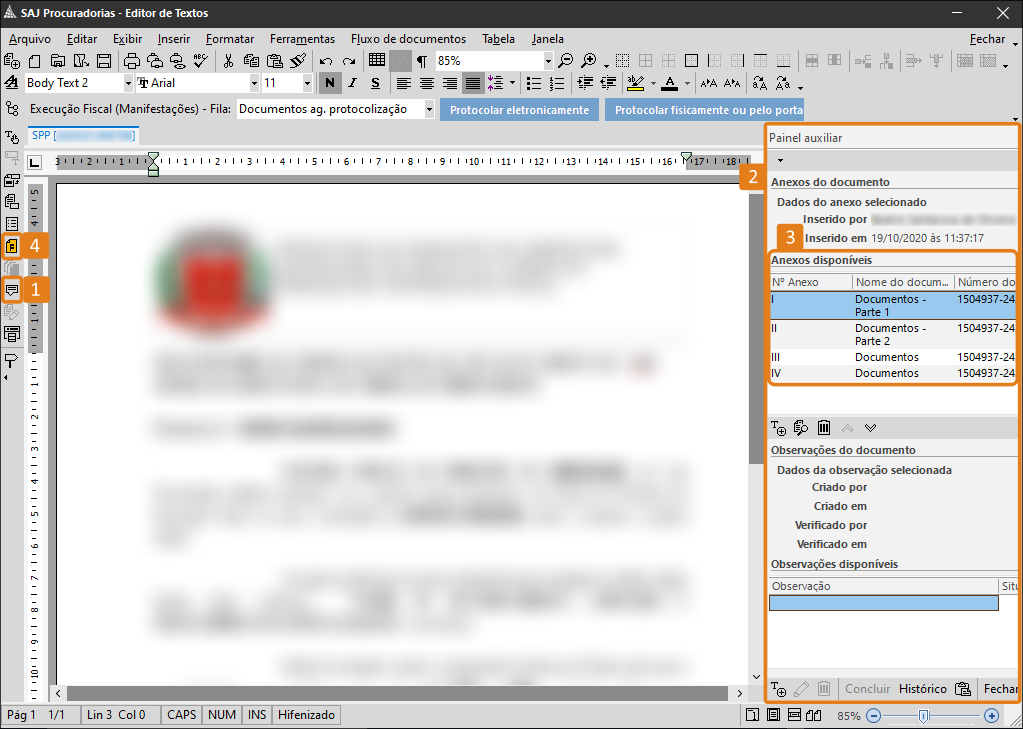Open the Fila queue dropdown
The width and height of the screenshot is (1023, 729).
[x=429, y=109]
